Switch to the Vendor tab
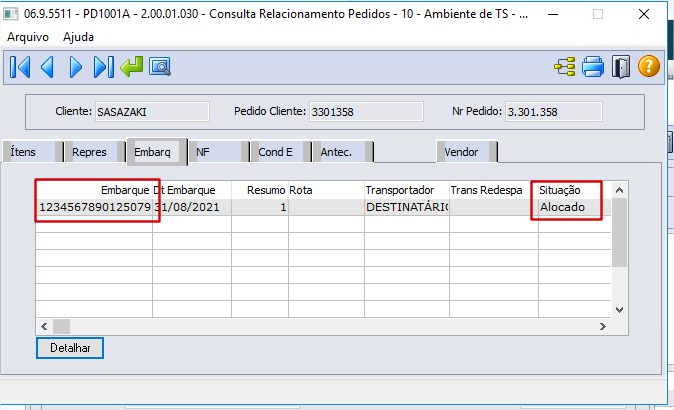674x410 pixels. (467, 152)
